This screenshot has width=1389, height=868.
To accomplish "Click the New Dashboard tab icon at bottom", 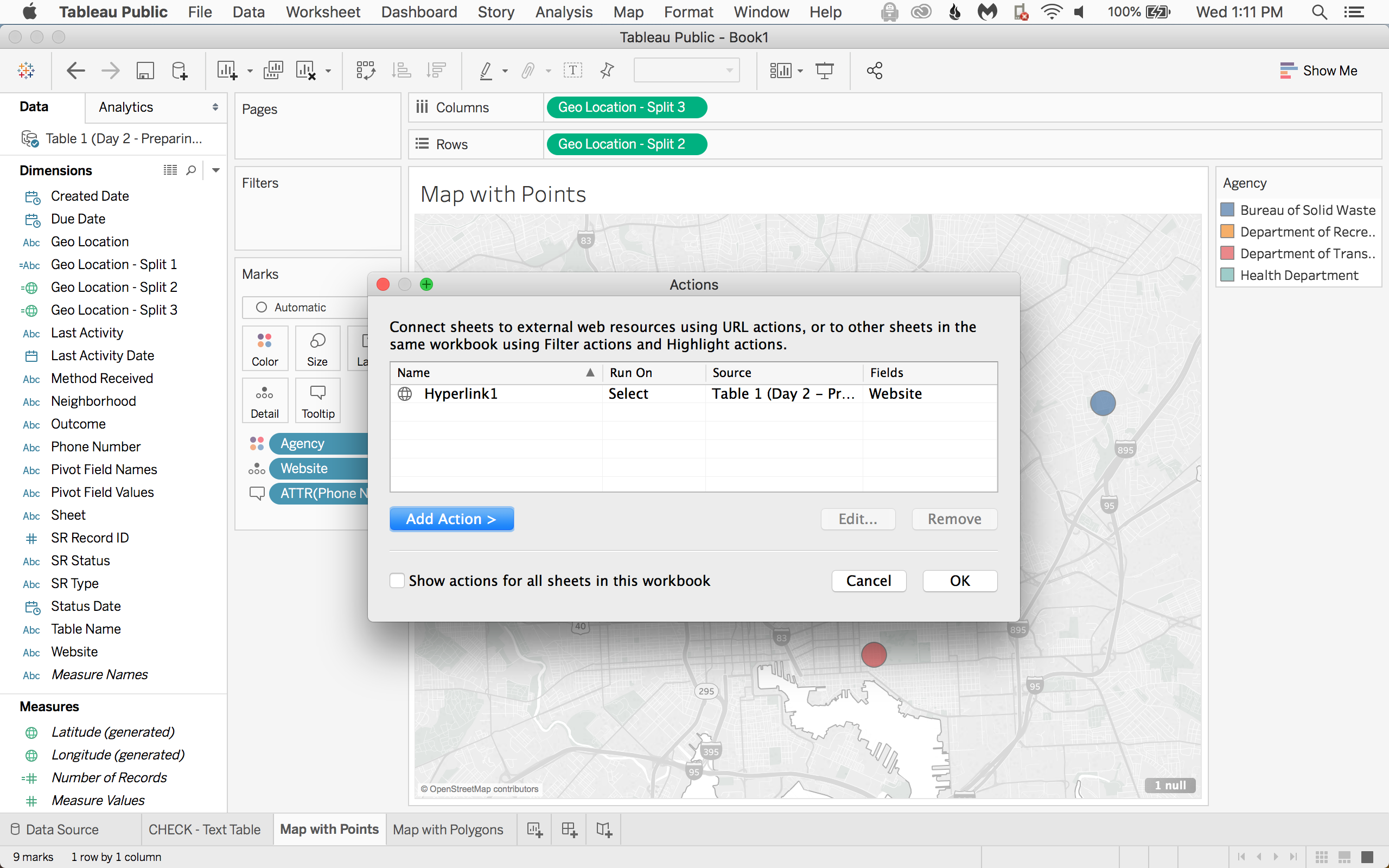I will coord(569,829).
